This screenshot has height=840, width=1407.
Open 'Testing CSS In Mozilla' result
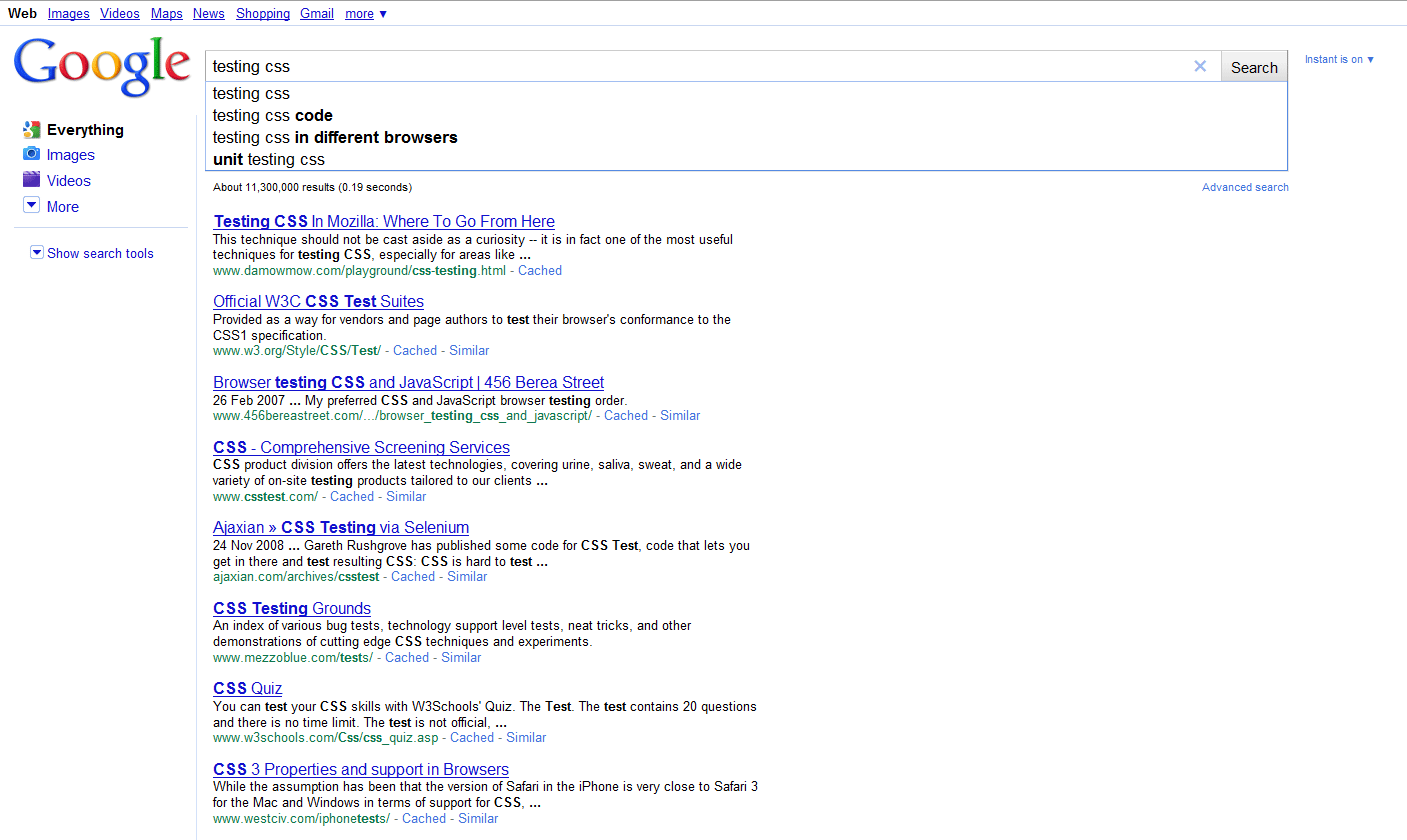tap(384, 221)
